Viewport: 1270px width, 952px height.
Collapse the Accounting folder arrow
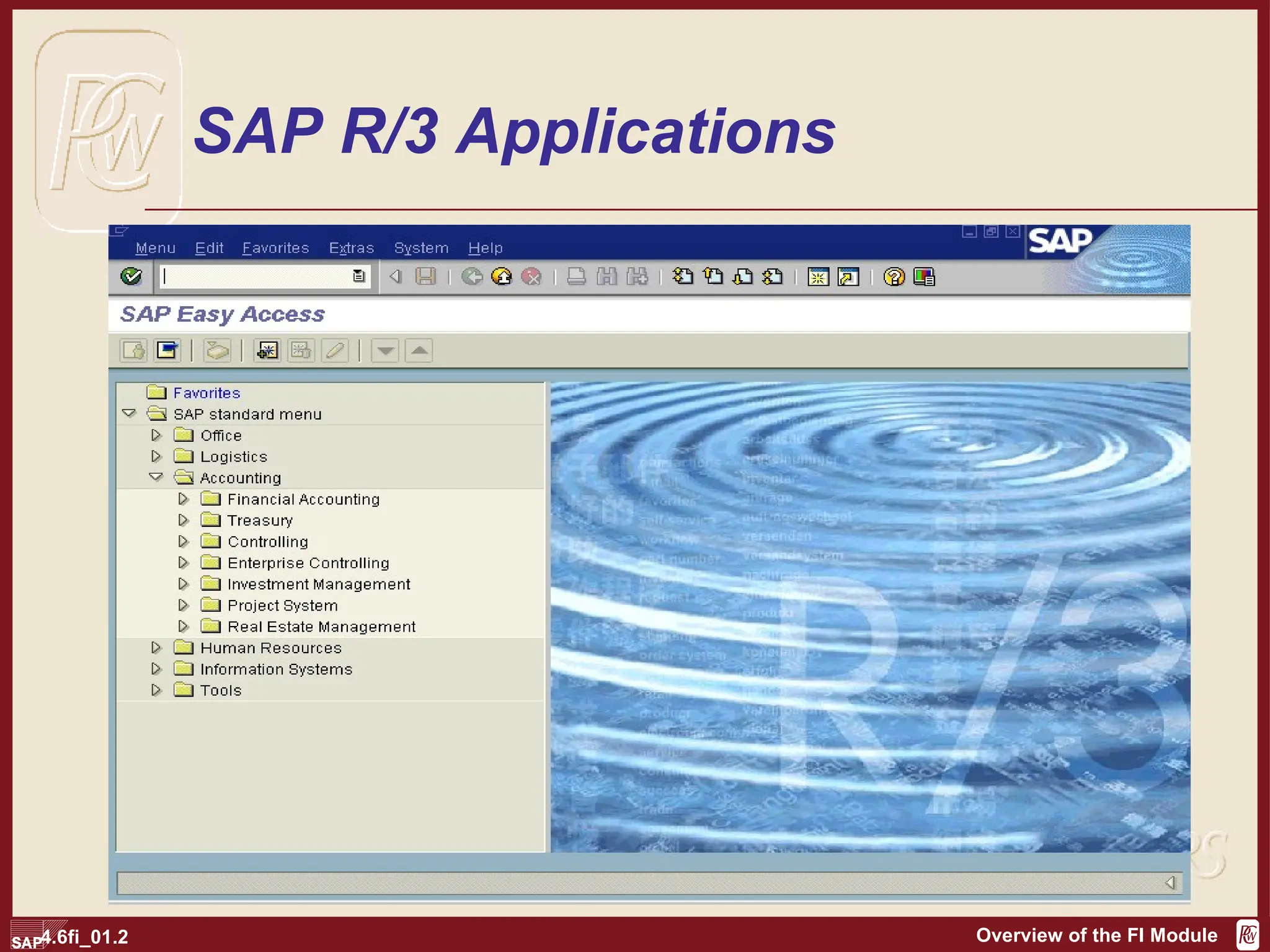click(x=156, y=477)
